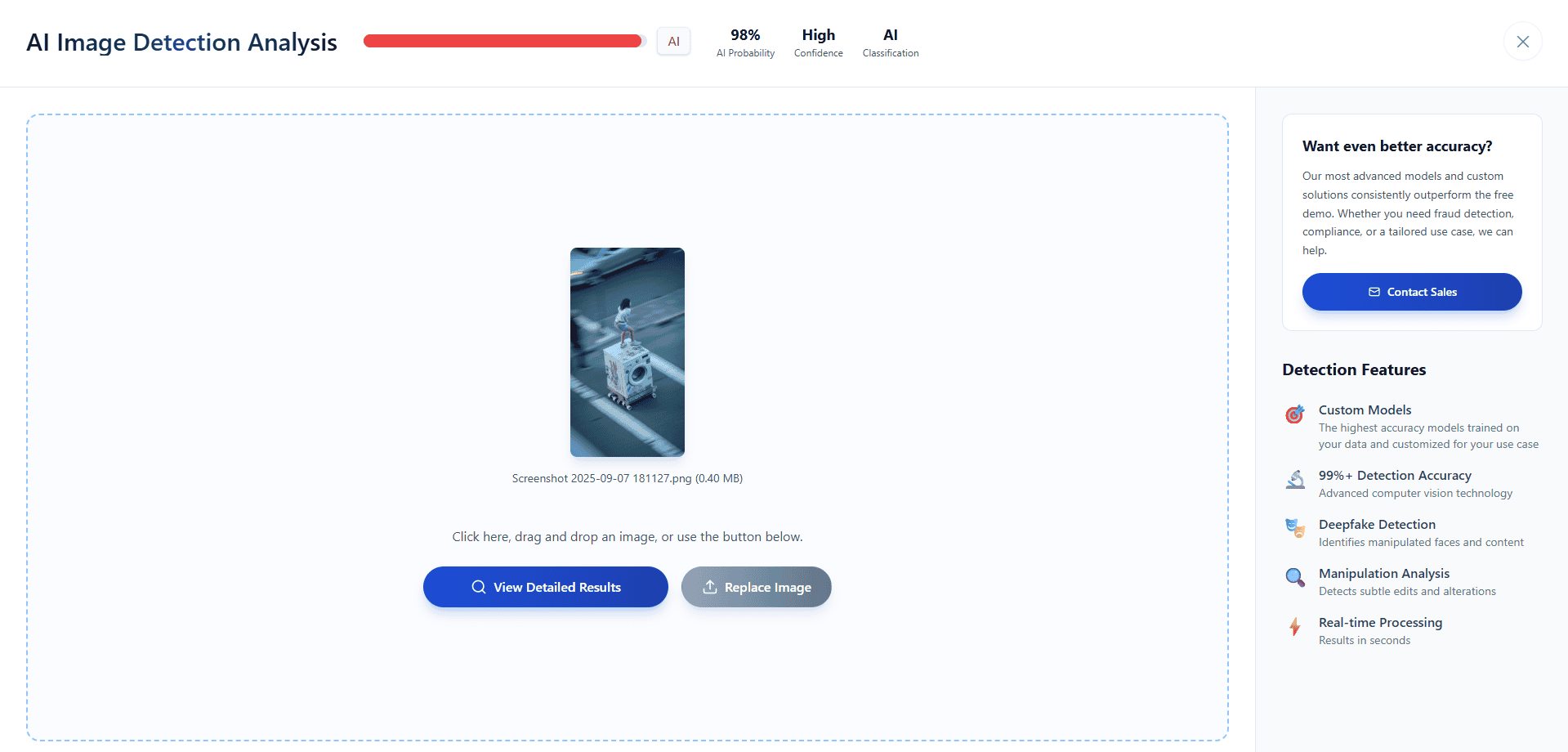Click the upload icon in Replace Image
The image size is (1568, 752).
click(x=710, y=587)
